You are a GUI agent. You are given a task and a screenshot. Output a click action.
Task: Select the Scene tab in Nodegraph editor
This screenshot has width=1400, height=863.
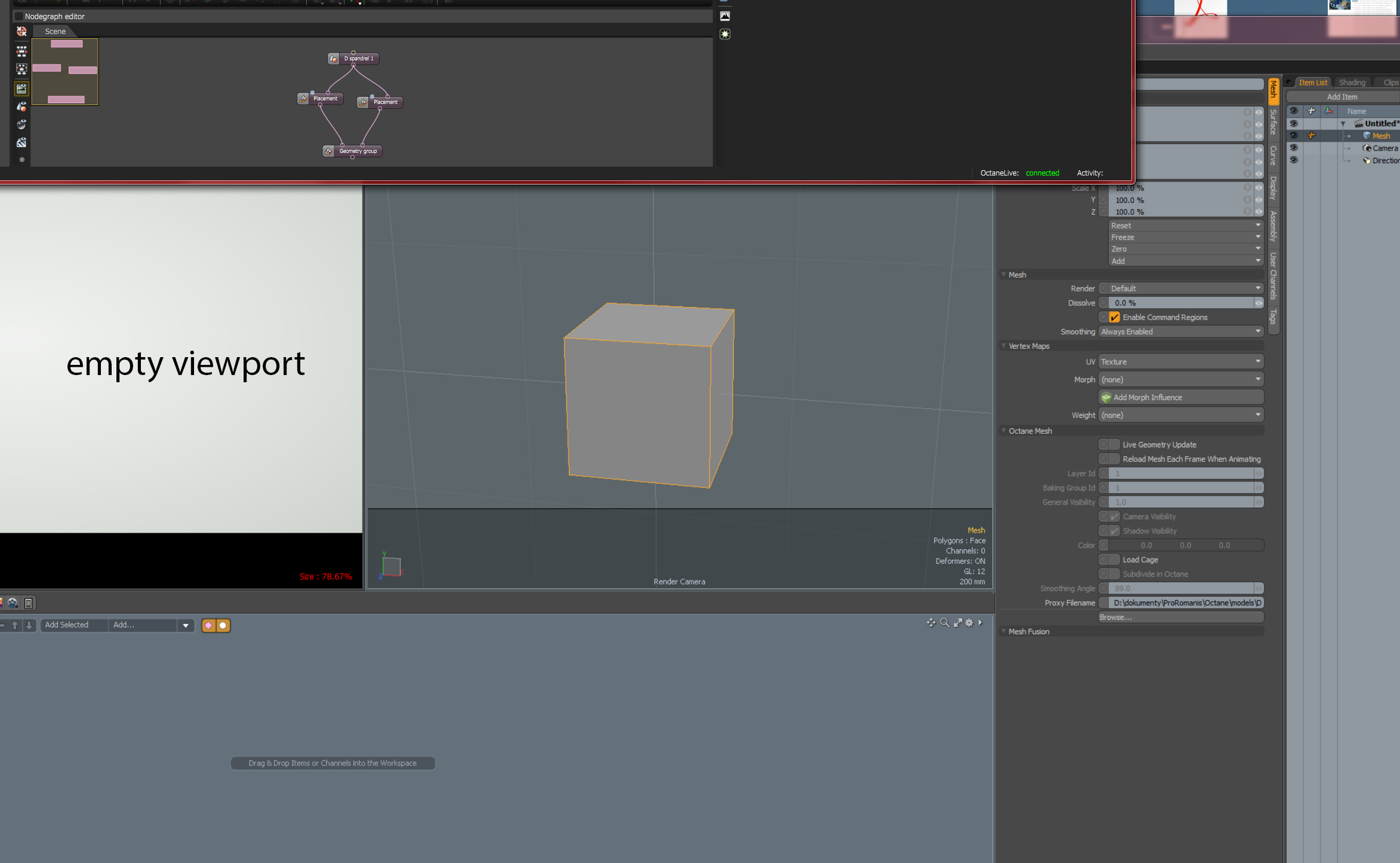tap(56, 32)
